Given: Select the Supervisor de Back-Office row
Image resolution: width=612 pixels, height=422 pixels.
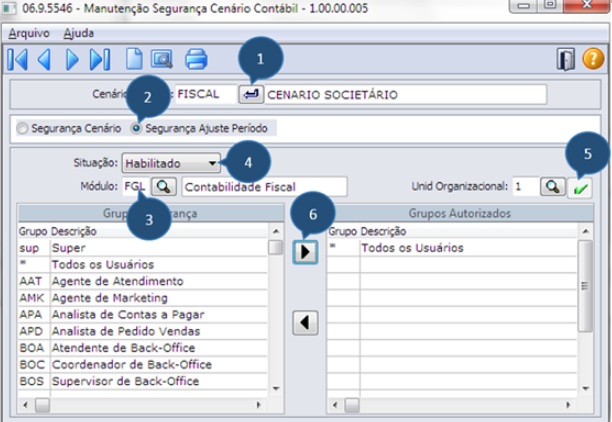Looking at the screenshot, I should pyautogui.click(x=142, y=381).
